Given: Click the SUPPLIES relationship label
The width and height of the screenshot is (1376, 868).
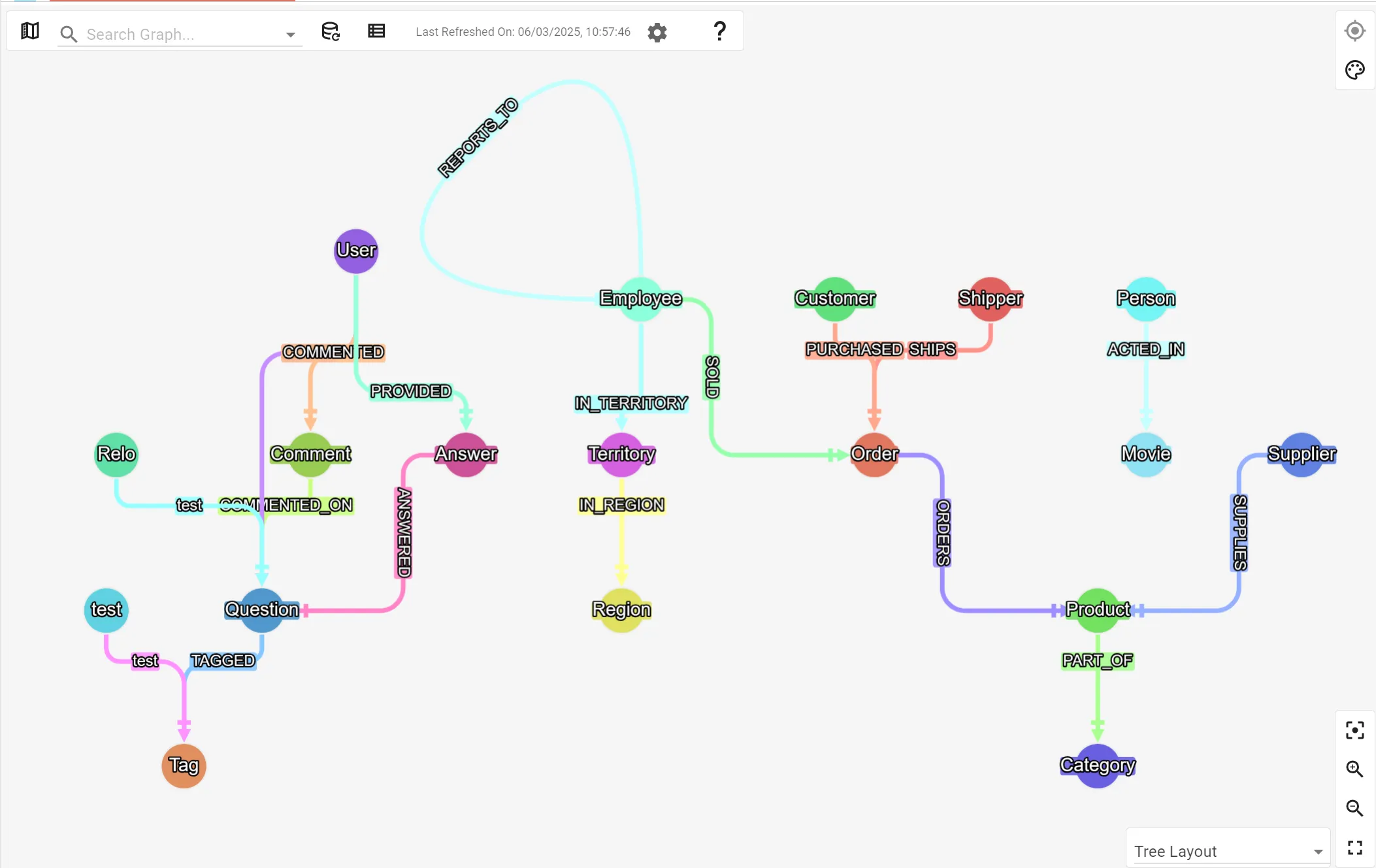Looking at the screenshot, I should coord(1240,532).
